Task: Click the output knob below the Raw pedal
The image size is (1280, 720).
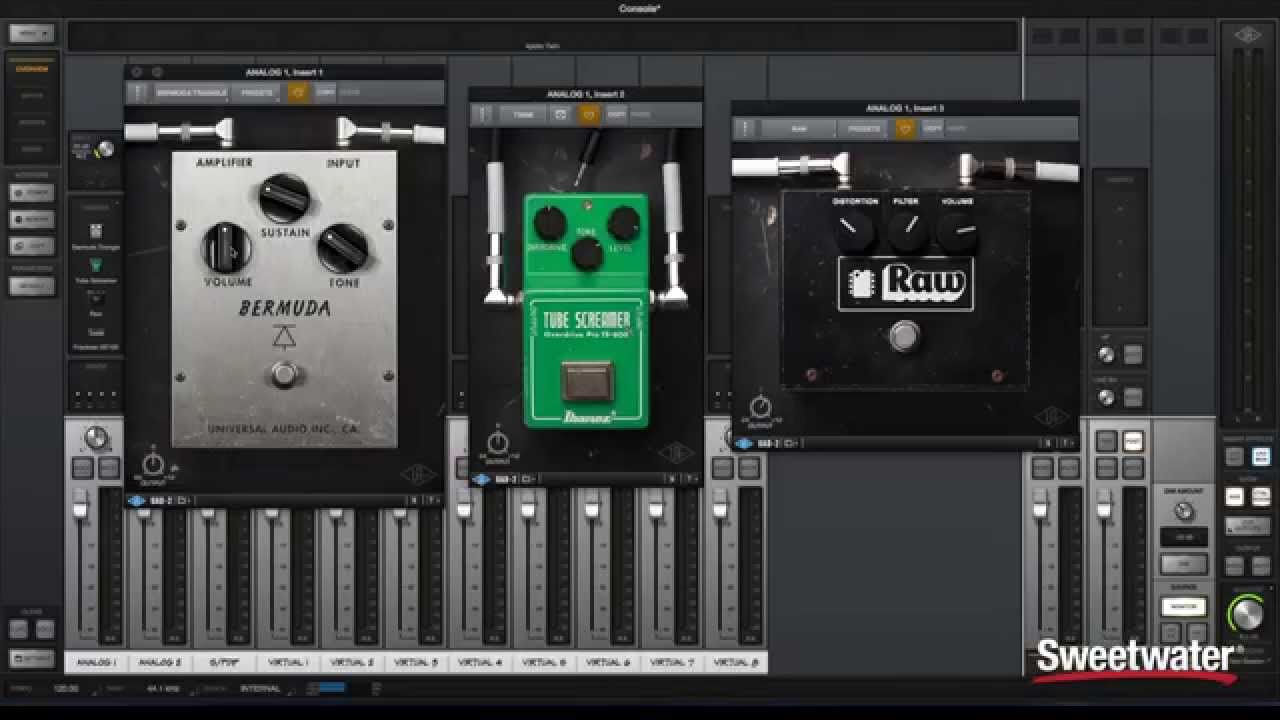Action: [x=760, y=408]
